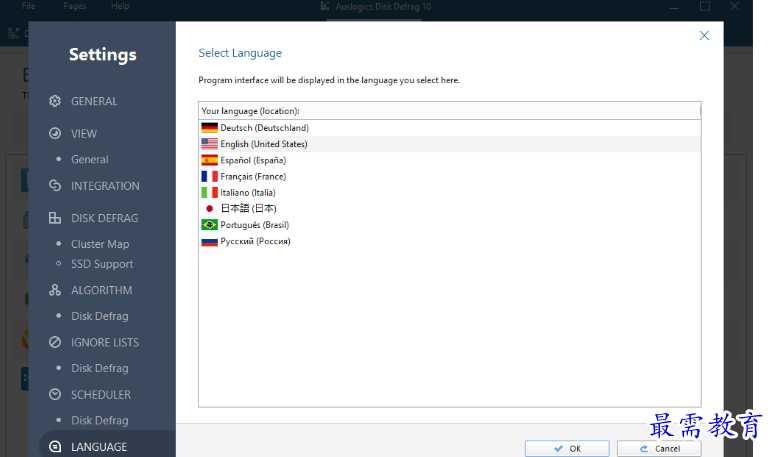Screen dimensions: 771x457
Task: Choose Deutsch (Deutschland) language
Action: click(x=449, y=128)
